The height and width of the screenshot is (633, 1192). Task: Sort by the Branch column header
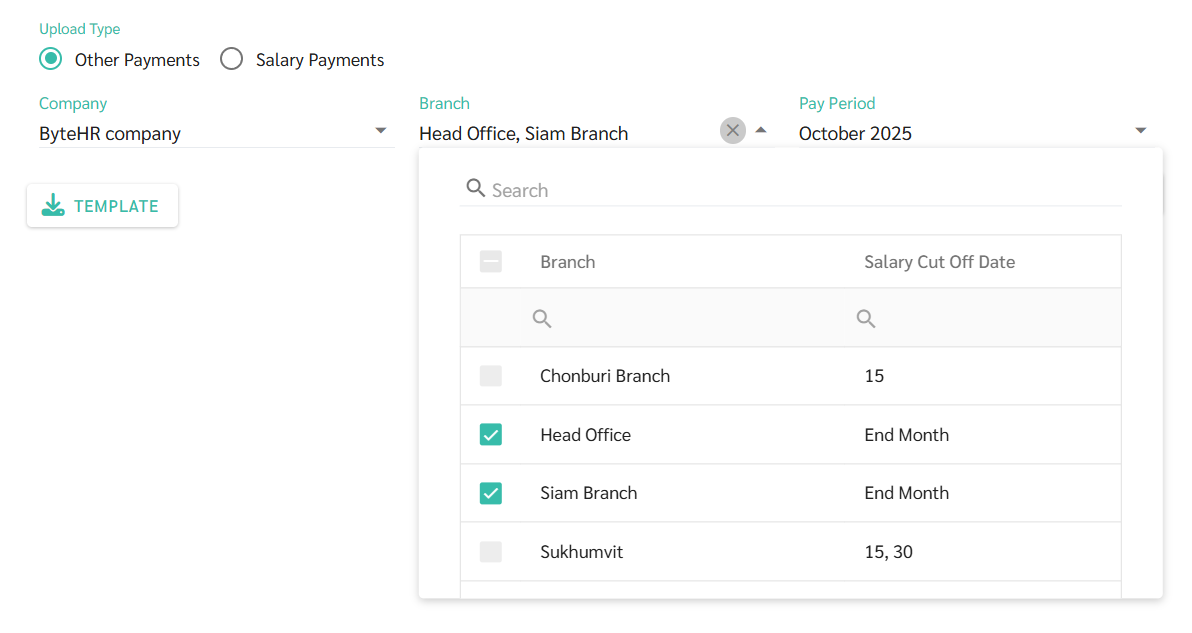tap(568, 262)
